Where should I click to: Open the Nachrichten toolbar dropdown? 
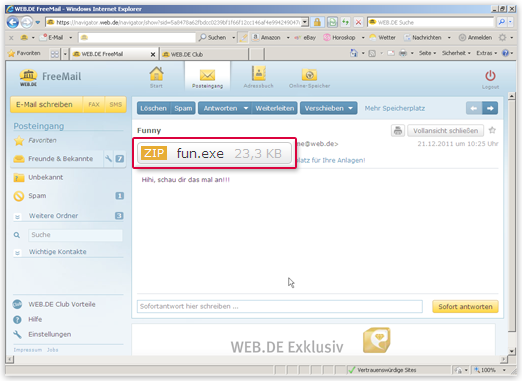coord(449,38)
